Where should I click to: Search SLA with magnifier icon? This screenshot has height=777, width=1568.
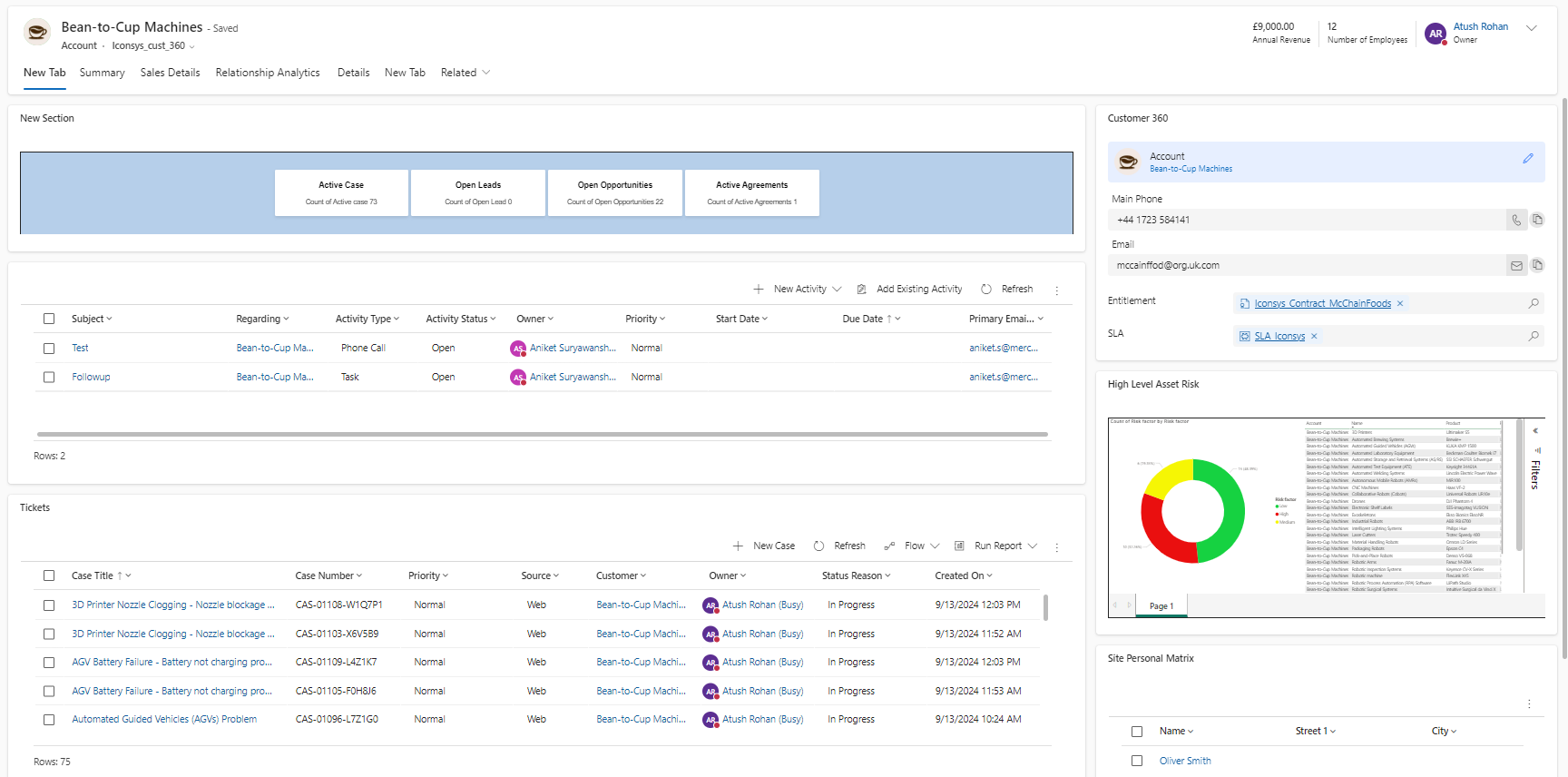point(1534,336)
